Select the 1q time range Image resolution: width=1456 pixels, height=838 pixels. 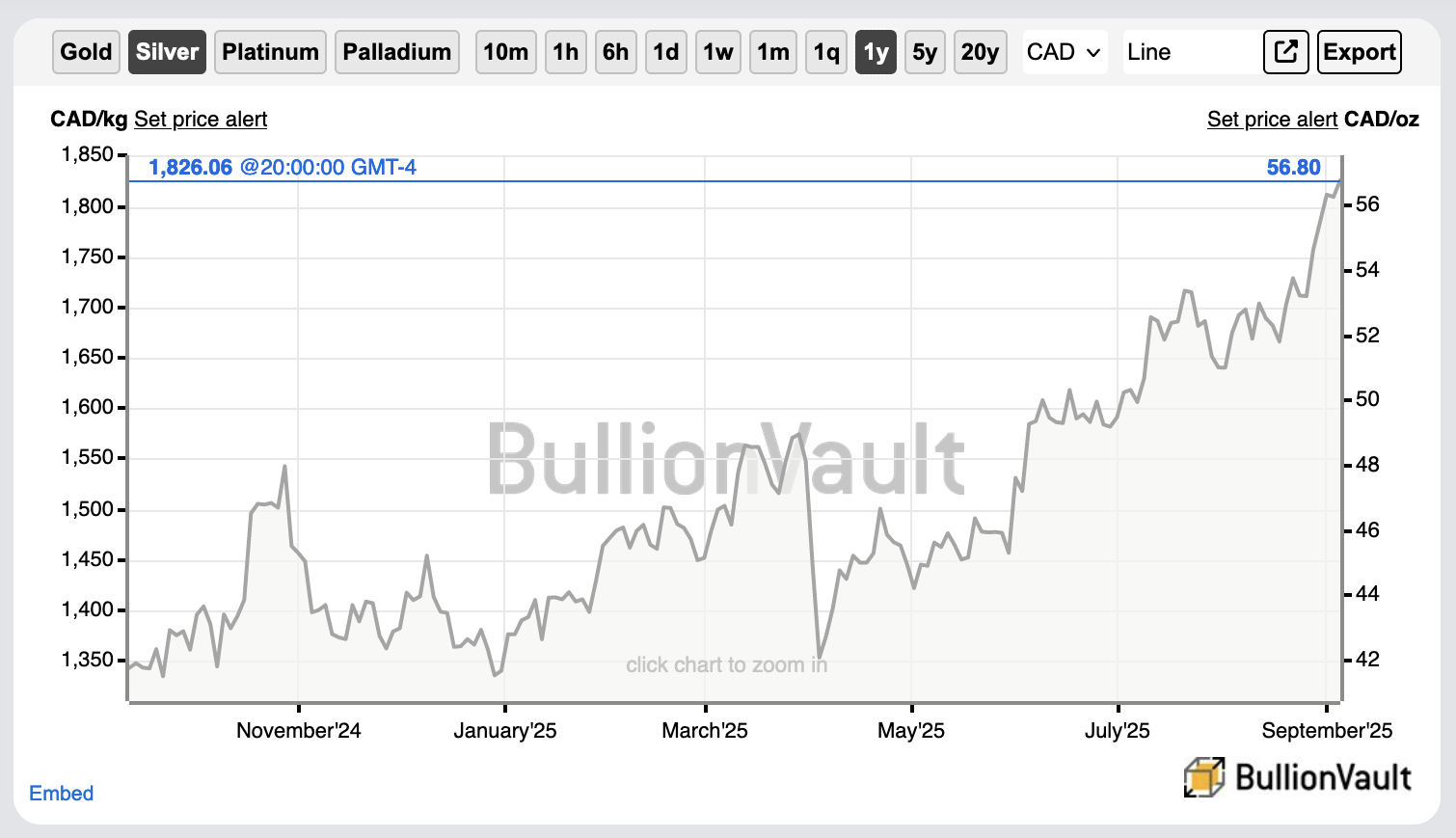pos(826,52)
